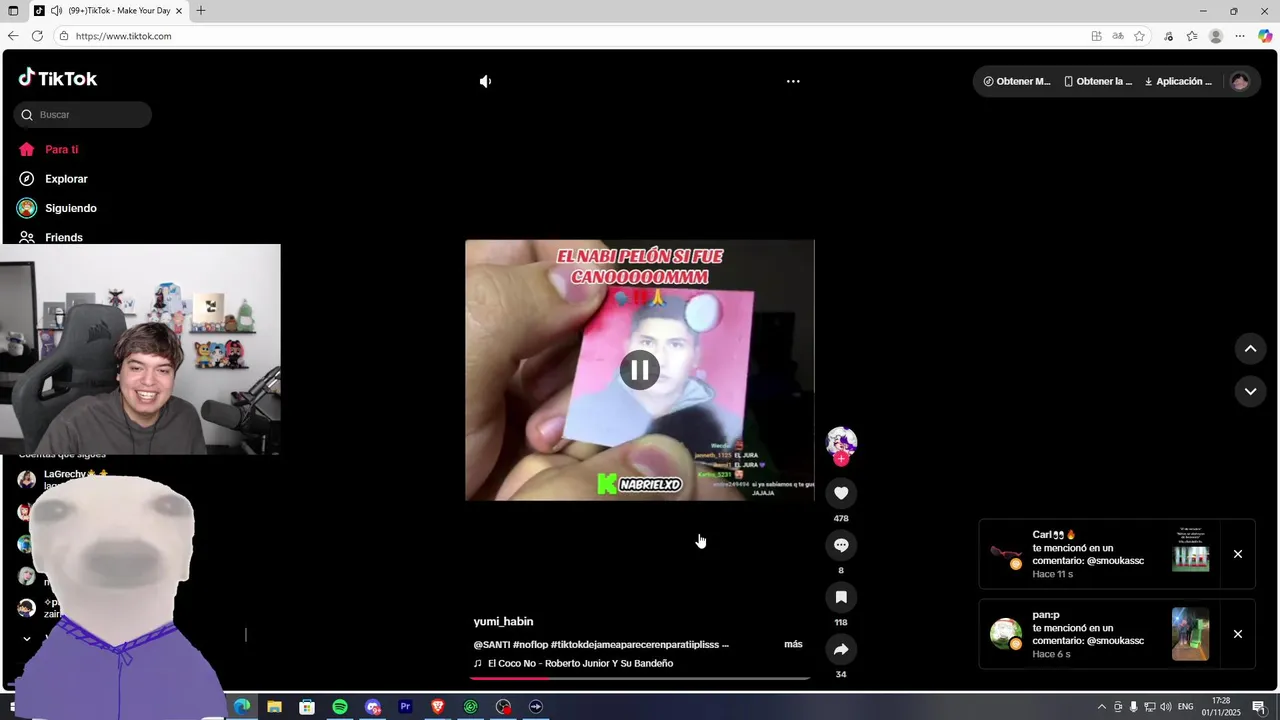The width and height of the screenshot is (1280, 720).
Task: Open the Windows notification center
Action: point(1259,707)
